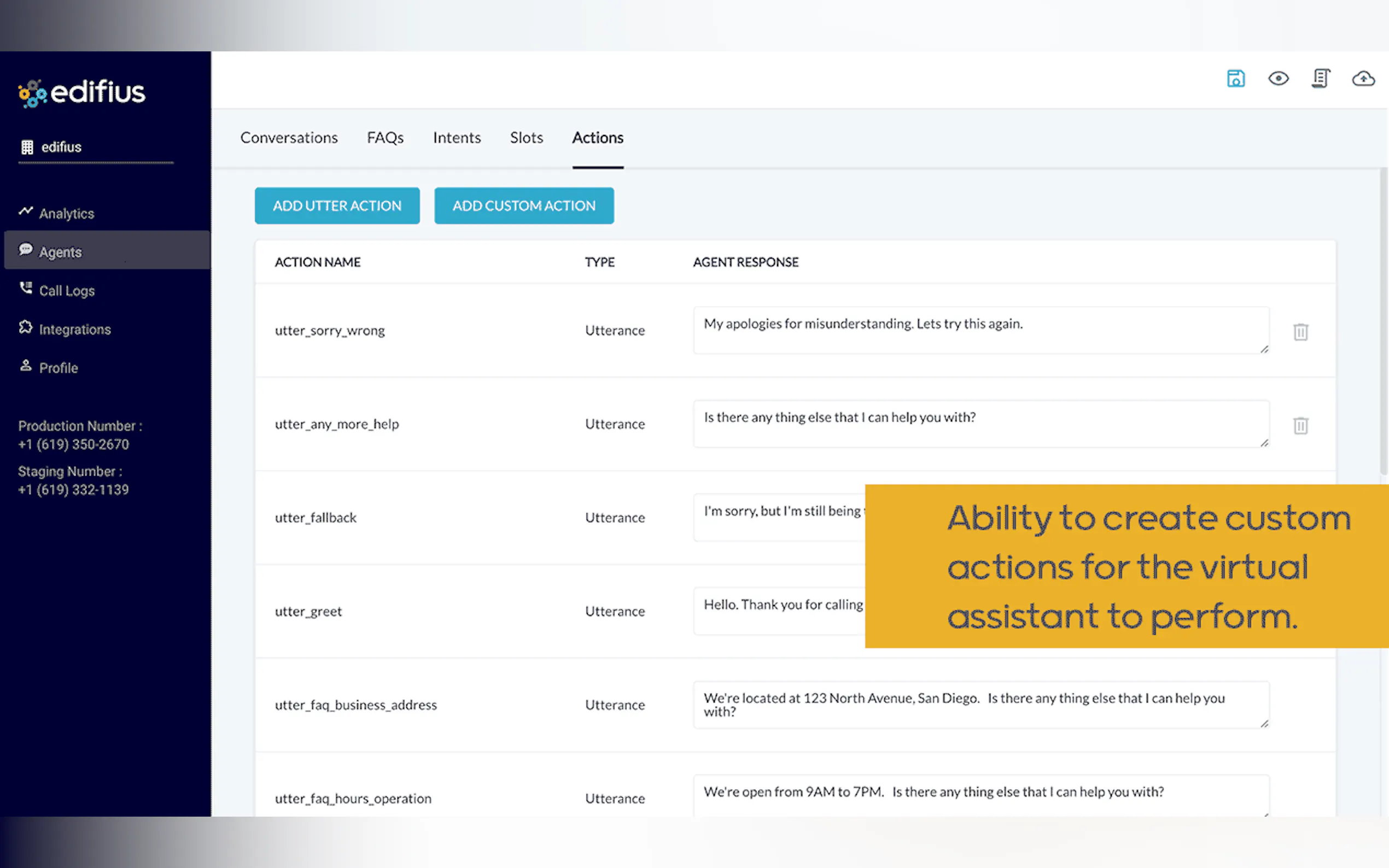Open Analytics in the sidebar
Viewport: 1389px width, 868px height.
pyautogui.click(x=66, y=214)
